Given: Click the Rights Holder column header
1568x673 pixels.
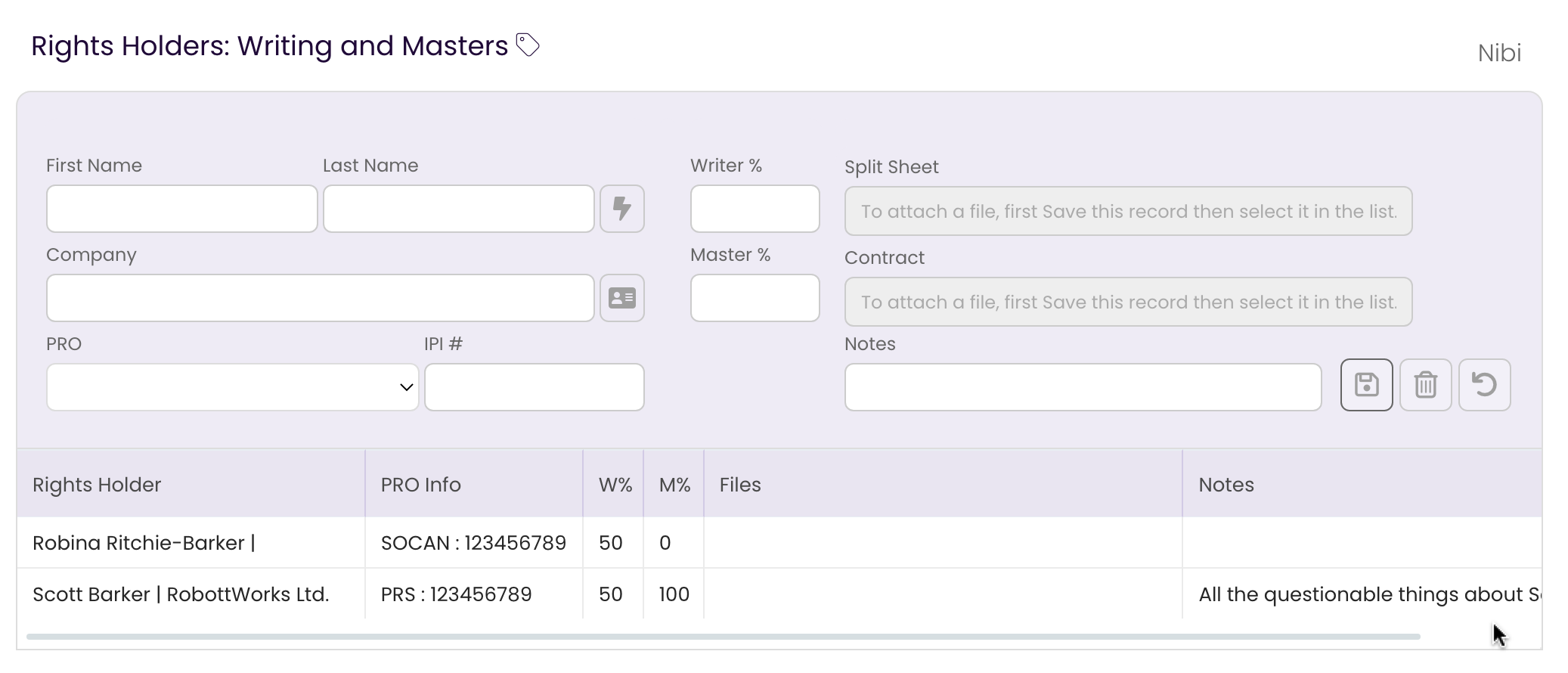Looking at the screenshot, I should click(x=191, y=484).
